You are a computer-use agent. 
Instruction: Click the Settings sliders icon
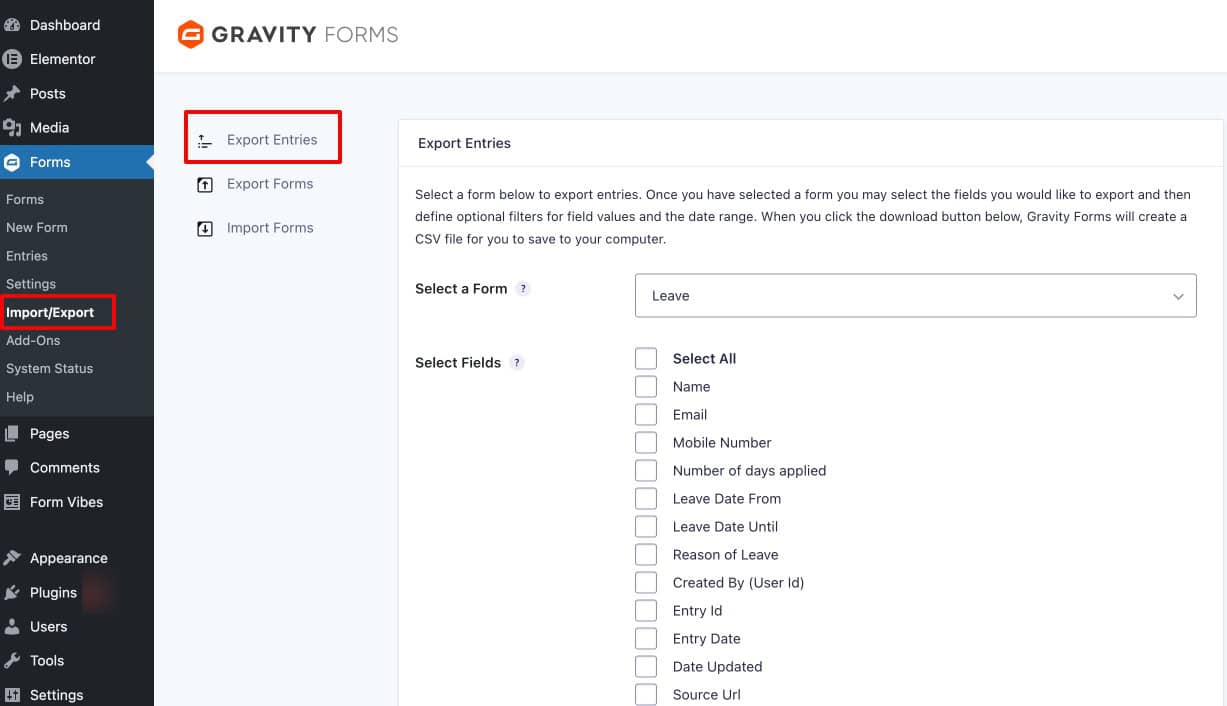[13, 695]
